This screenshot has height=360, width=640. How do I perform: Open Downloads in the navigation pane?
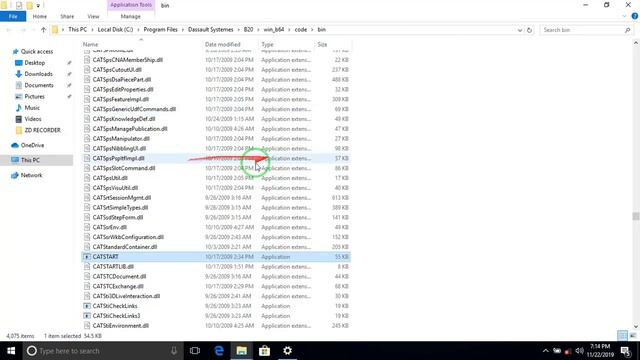38,74
